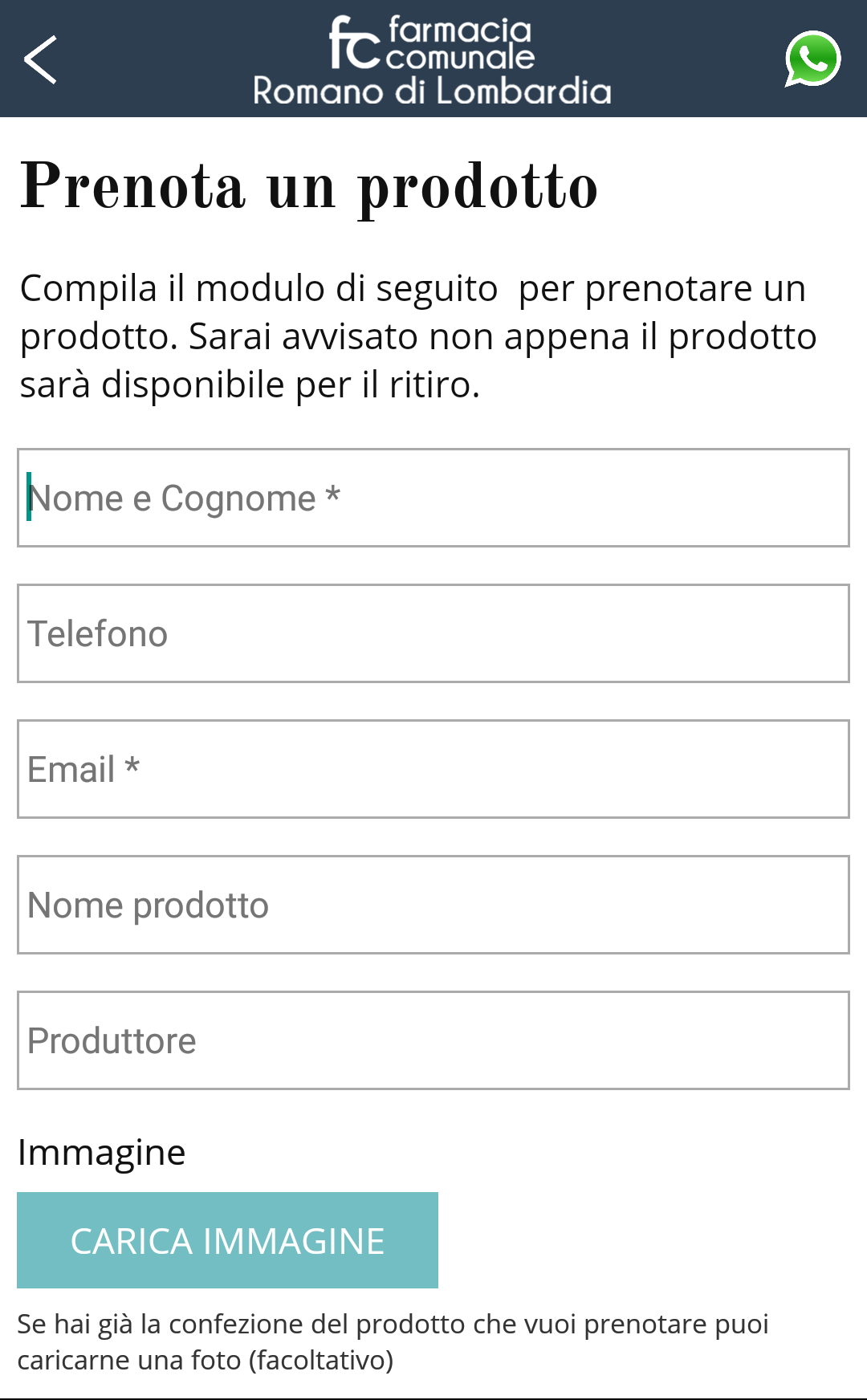Click the word 'prodotto' in page heading

coord(478,188)
